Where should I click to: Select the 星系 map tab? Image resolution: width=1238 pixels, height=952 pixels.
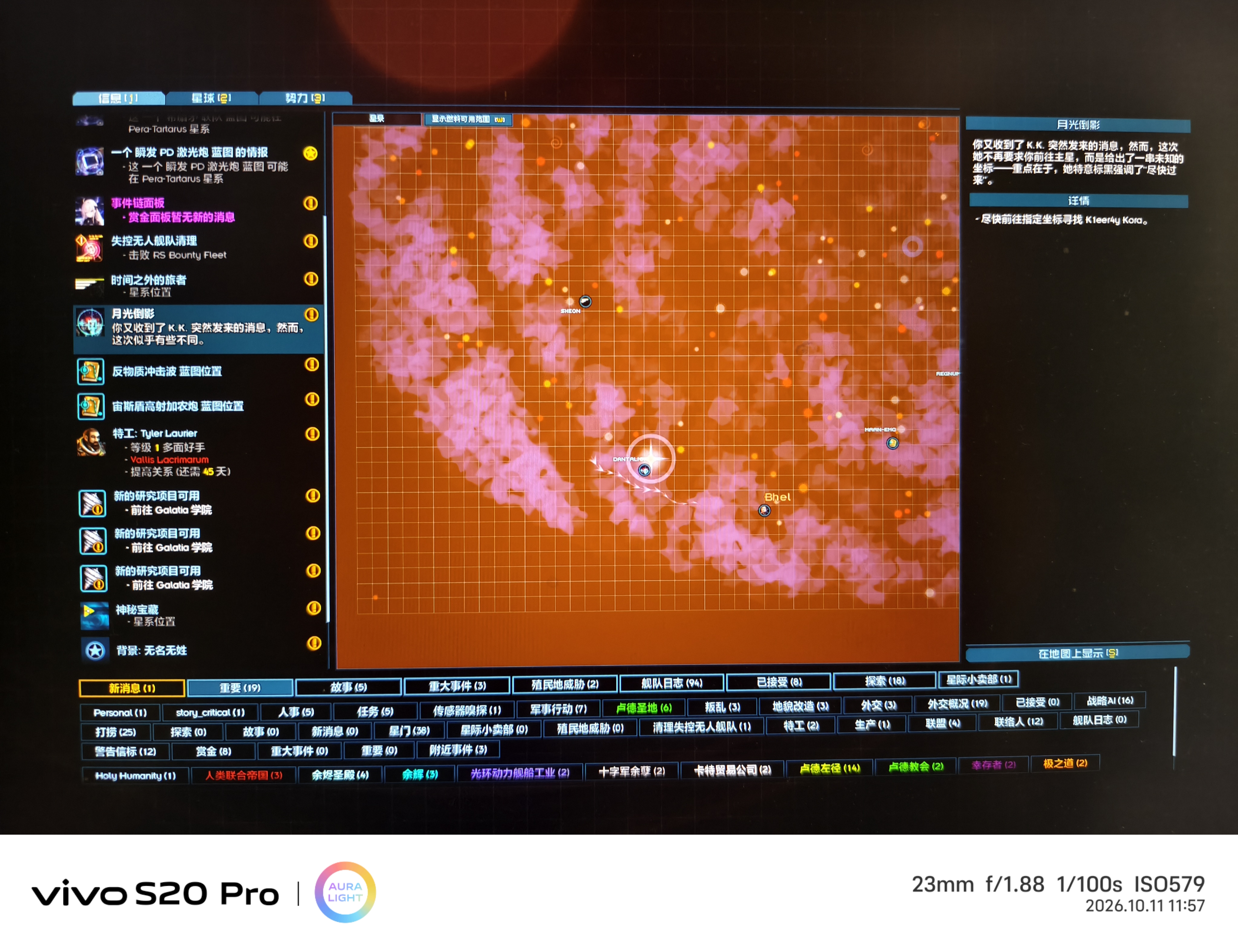tap(377, 119)
